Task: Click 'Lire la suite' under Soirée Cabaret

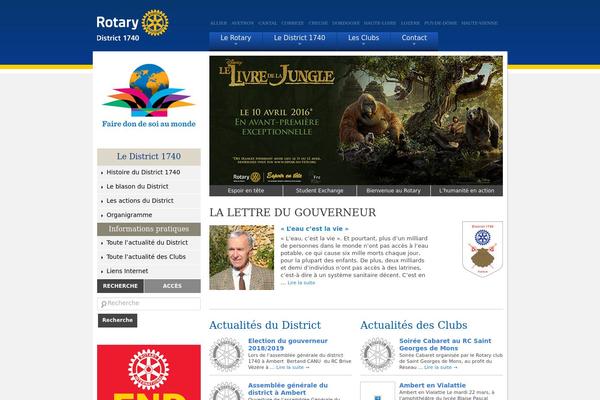Action: pyautogui.click(x=440, y=367)
